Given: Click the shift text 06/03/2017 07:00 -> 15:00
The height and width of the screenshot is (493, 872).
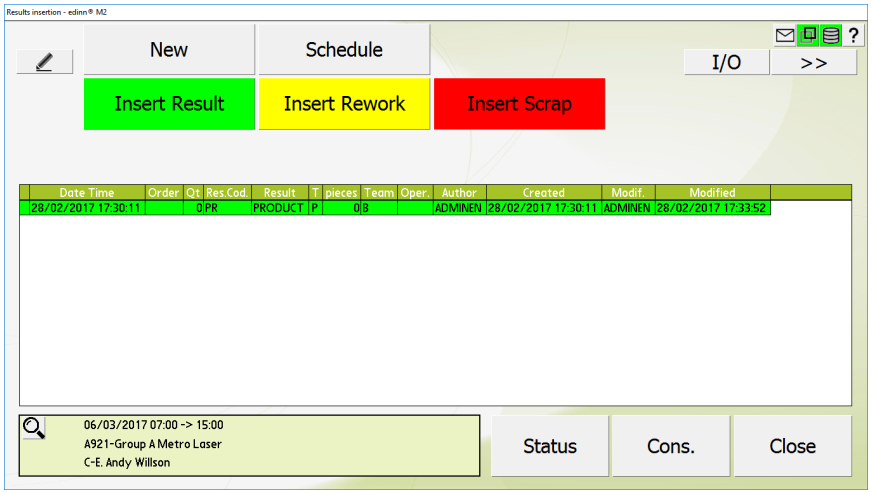Looking at the screenshot, I should pyautogui.click(x=153, y=425).
